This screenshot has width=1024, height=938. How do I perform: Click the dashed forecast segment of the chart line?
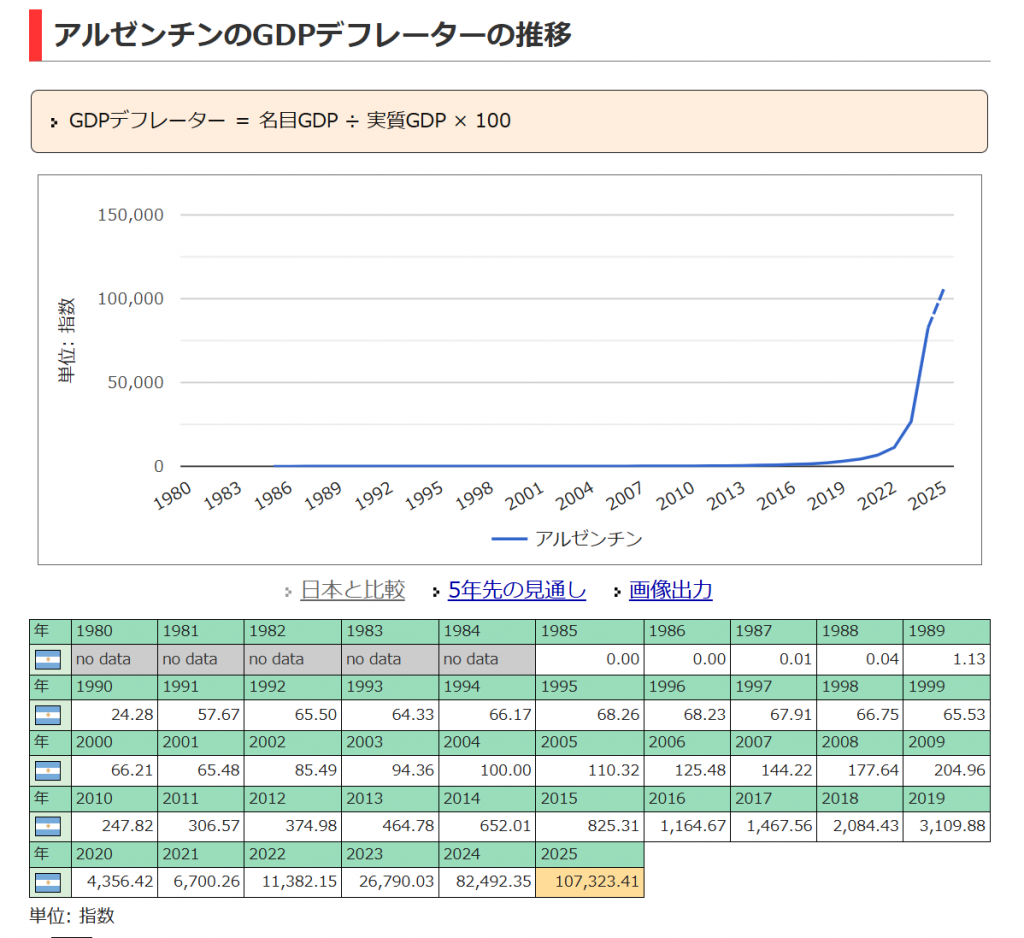[x=938, y=305]
